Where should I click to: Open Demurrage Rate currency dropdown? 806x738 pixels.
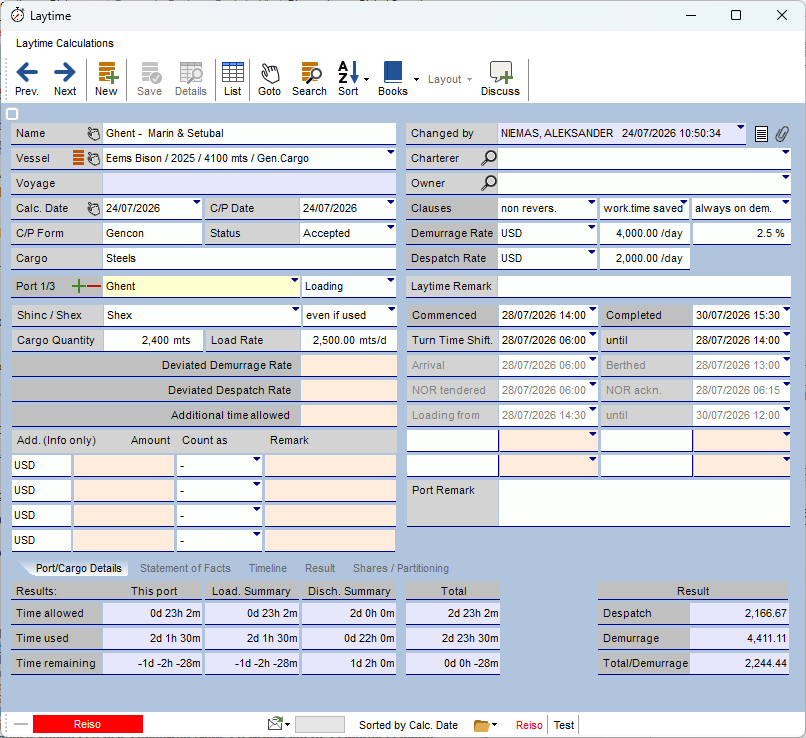point(592,227)
